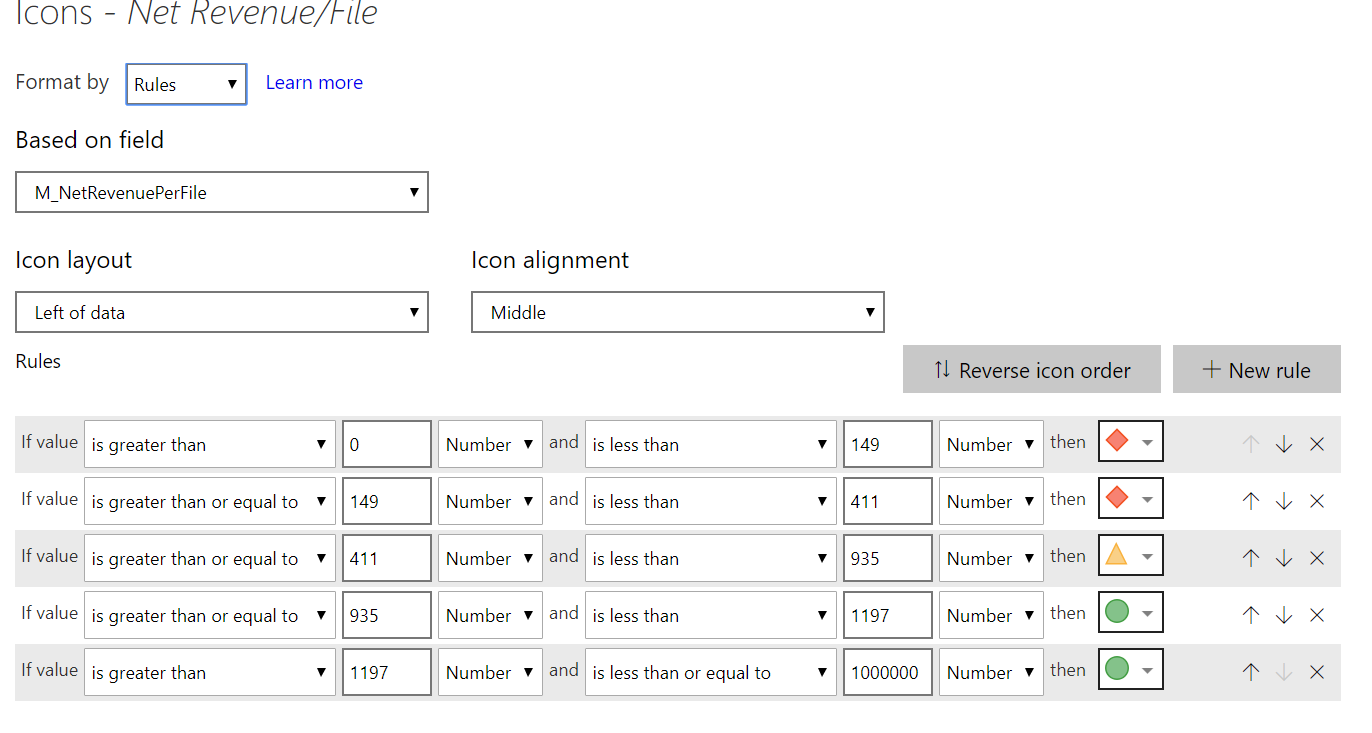Click the maximum value field containing 935
The width and height of the screenshot is (1372, 733).
[x=888, y=558]
